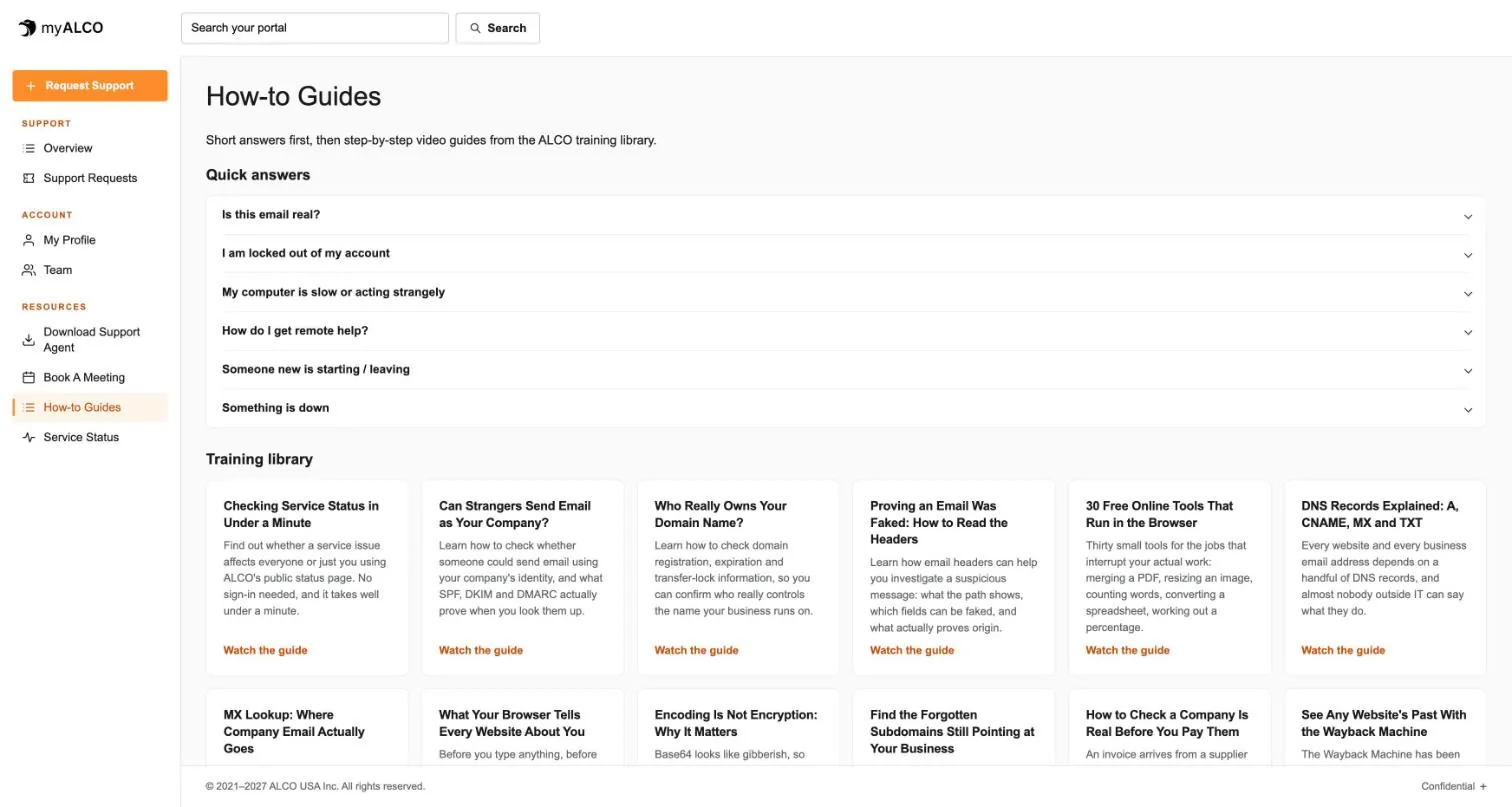Click the Search button
This screenshot has height=807, width=1512.
click(x=498, y=28)
